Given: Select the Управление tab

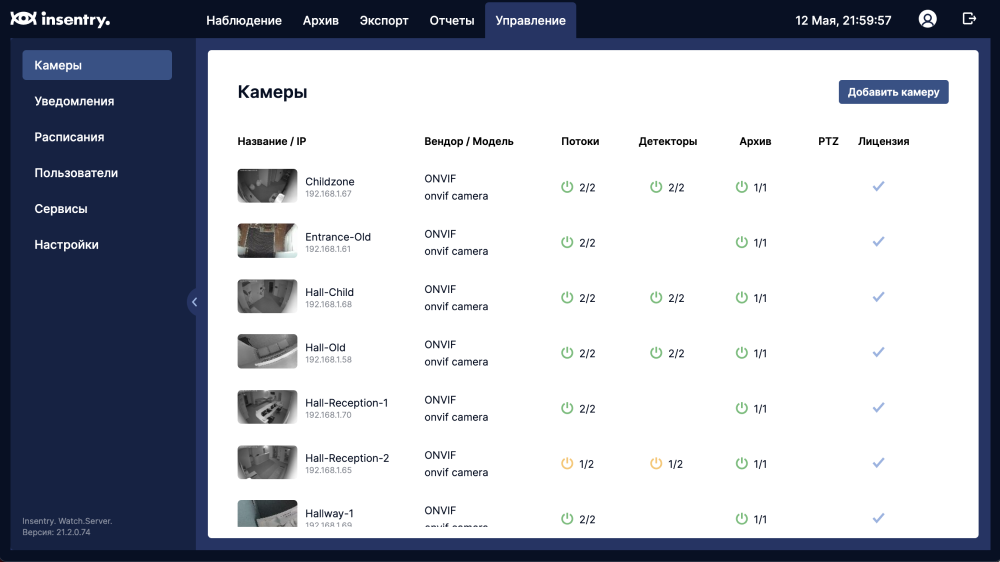Looking at the screenshot, I should [531, 20].
